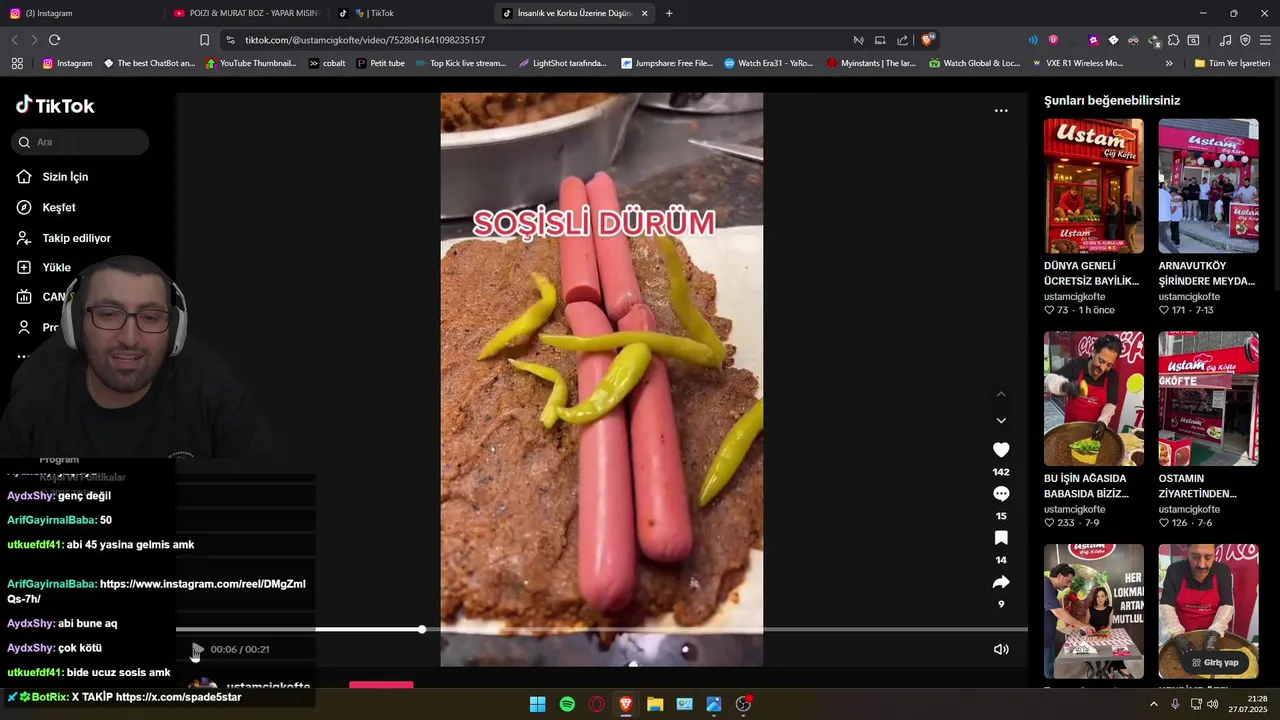Focus the Ara search field

pos(81,142)
